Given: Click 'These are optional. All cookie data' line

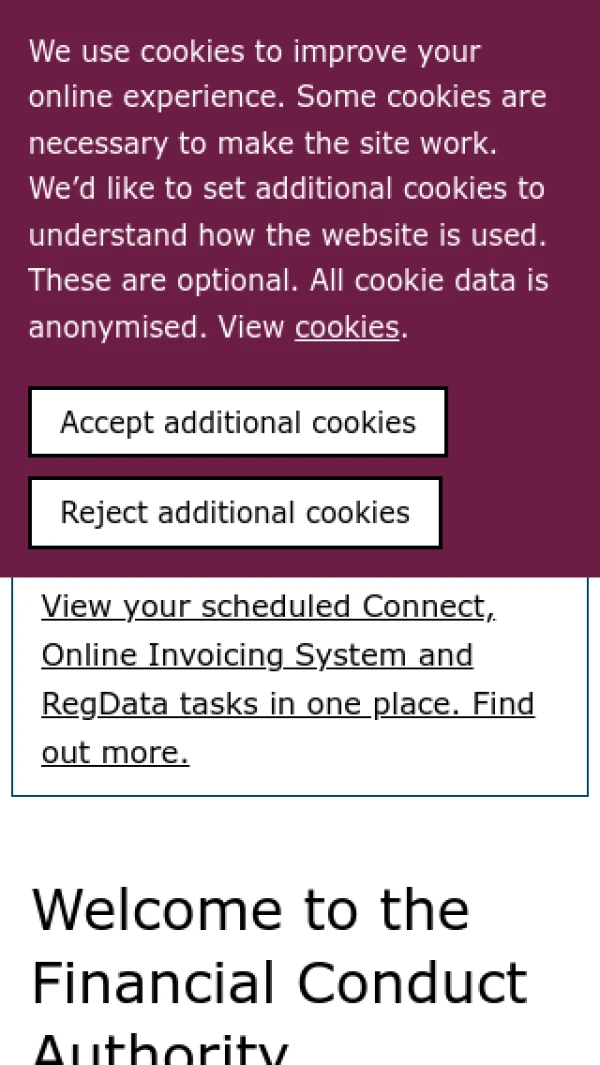Looking at the screenshot, I should click(x=288, y=280).
